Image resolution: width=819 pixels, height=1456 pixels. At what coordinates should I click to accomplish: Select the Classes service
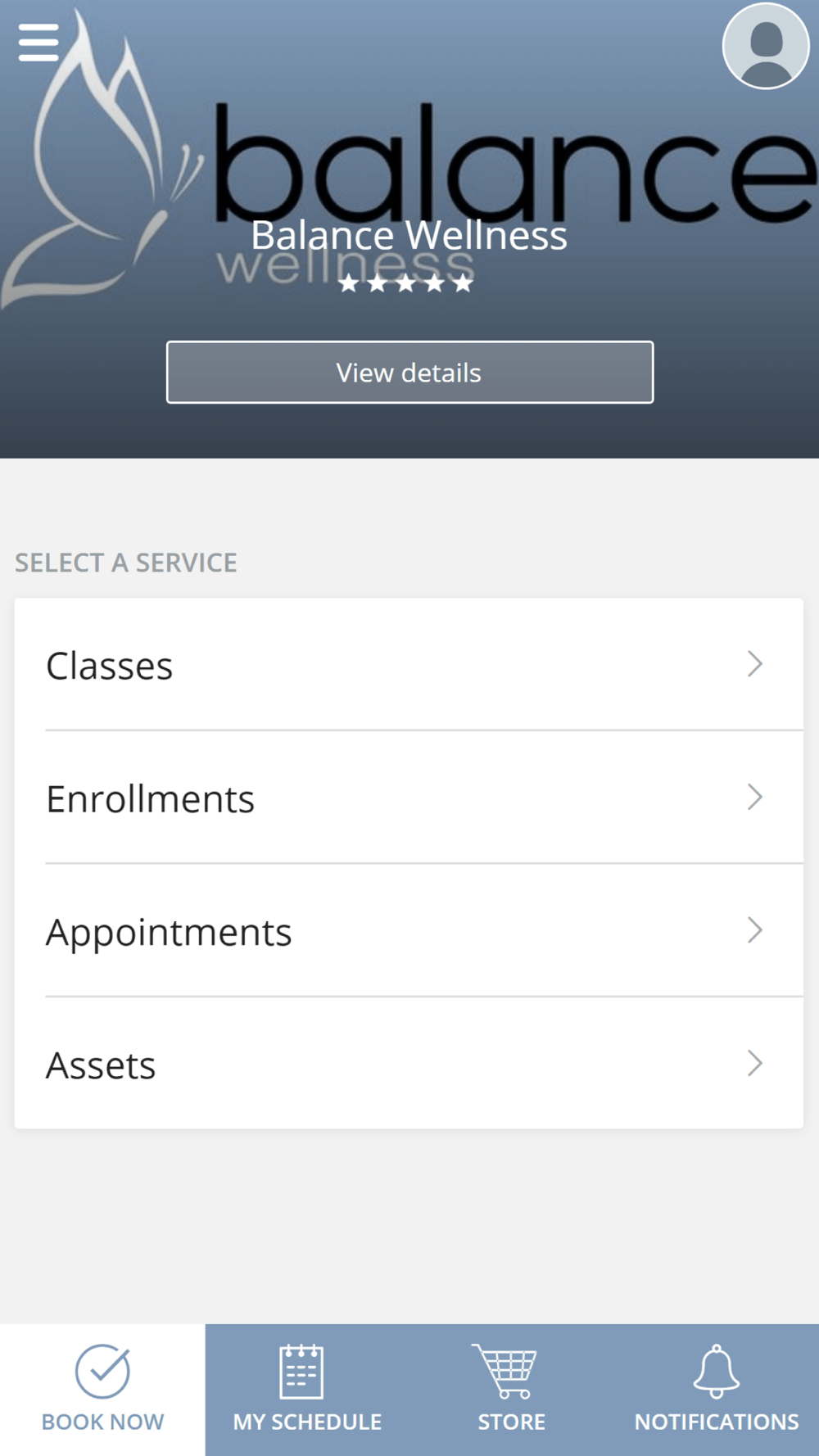[x=409, y=664]
